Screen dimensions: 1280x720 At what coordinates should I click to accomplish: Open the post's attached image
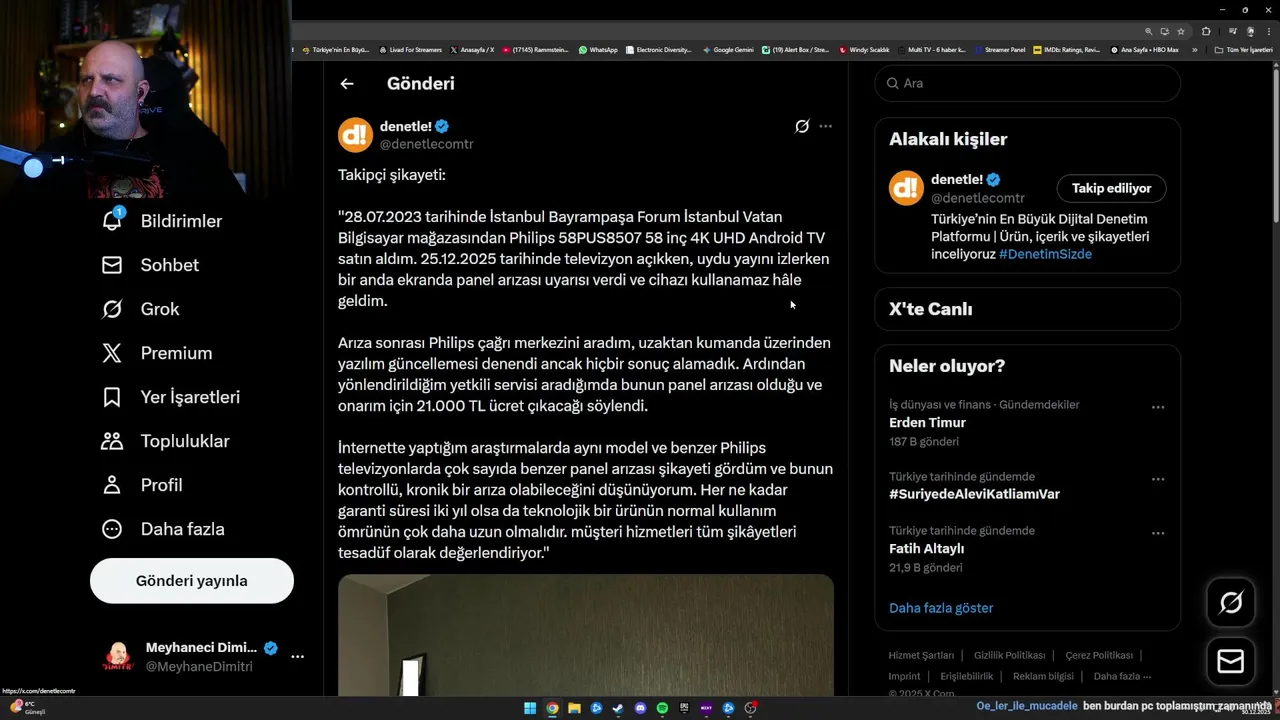(585, 635)
